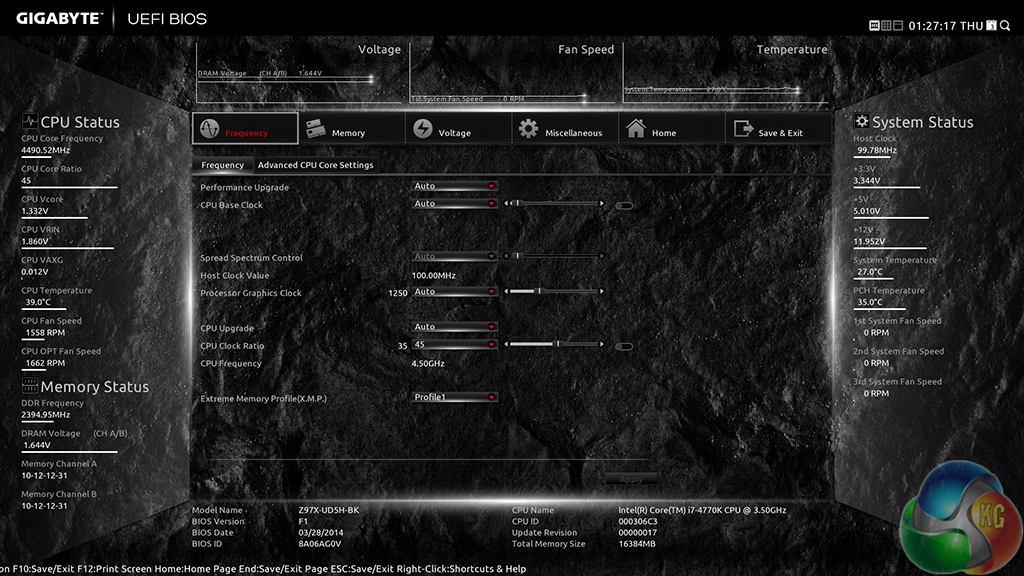Click the Host Clock Value 100.00MHz
Screen dimensions: 1024x576
point(434,276)
